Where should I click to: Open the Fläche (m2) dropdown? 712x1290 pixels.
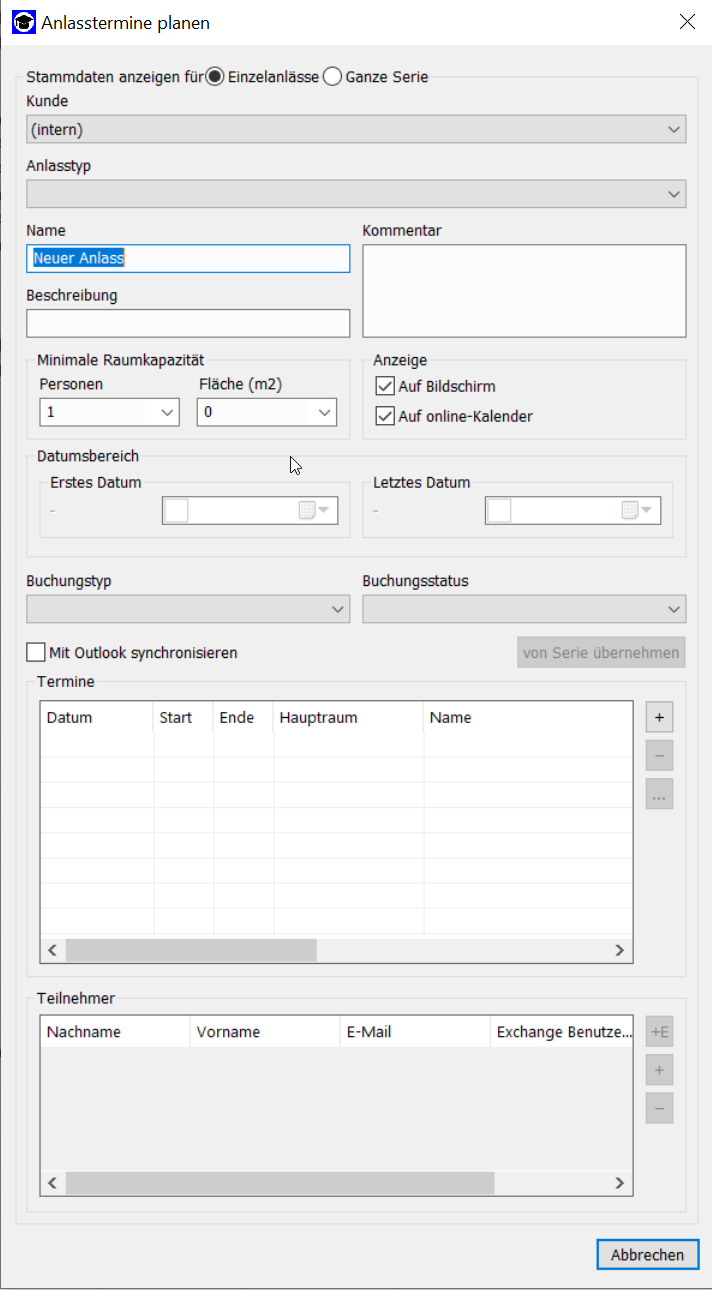pyautogui.click(x=323, y=412)
